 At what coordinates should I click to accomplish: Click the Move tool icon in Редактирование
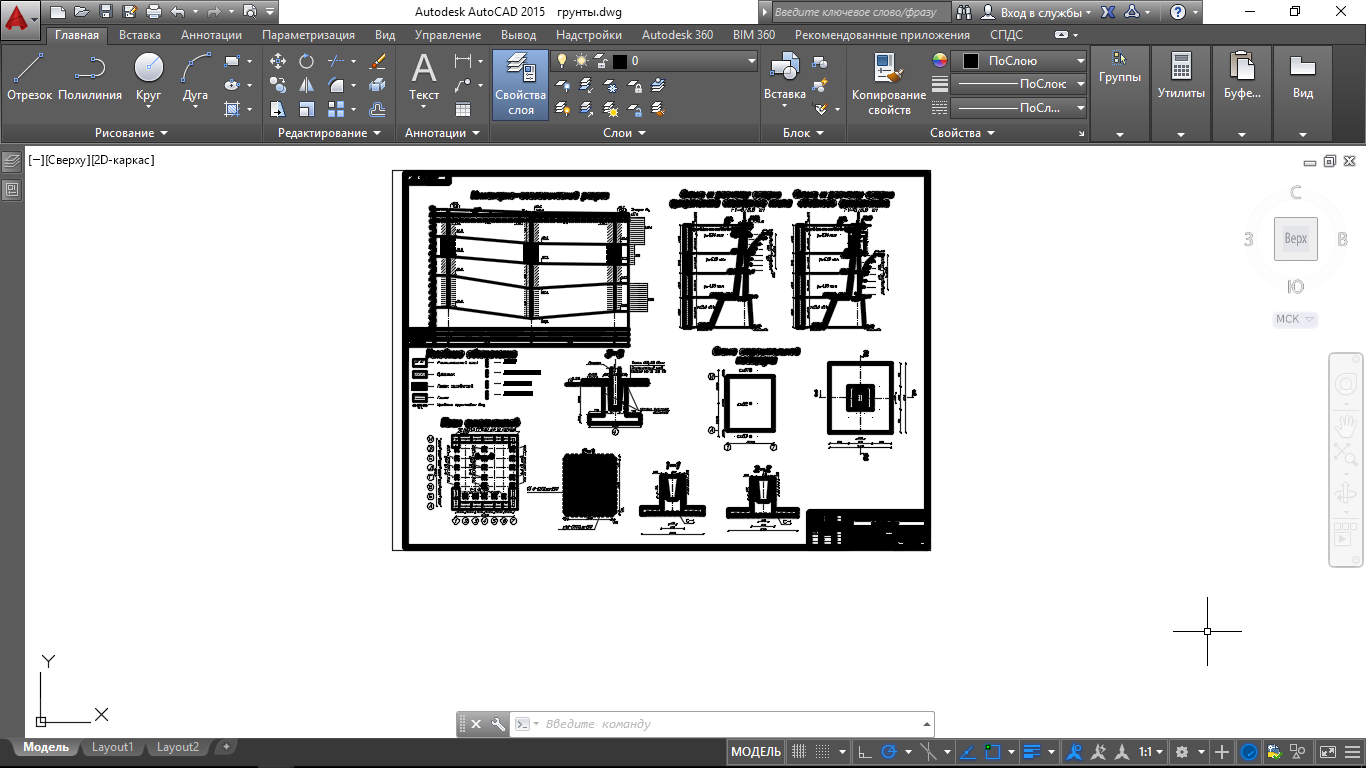tap(279, 61)
